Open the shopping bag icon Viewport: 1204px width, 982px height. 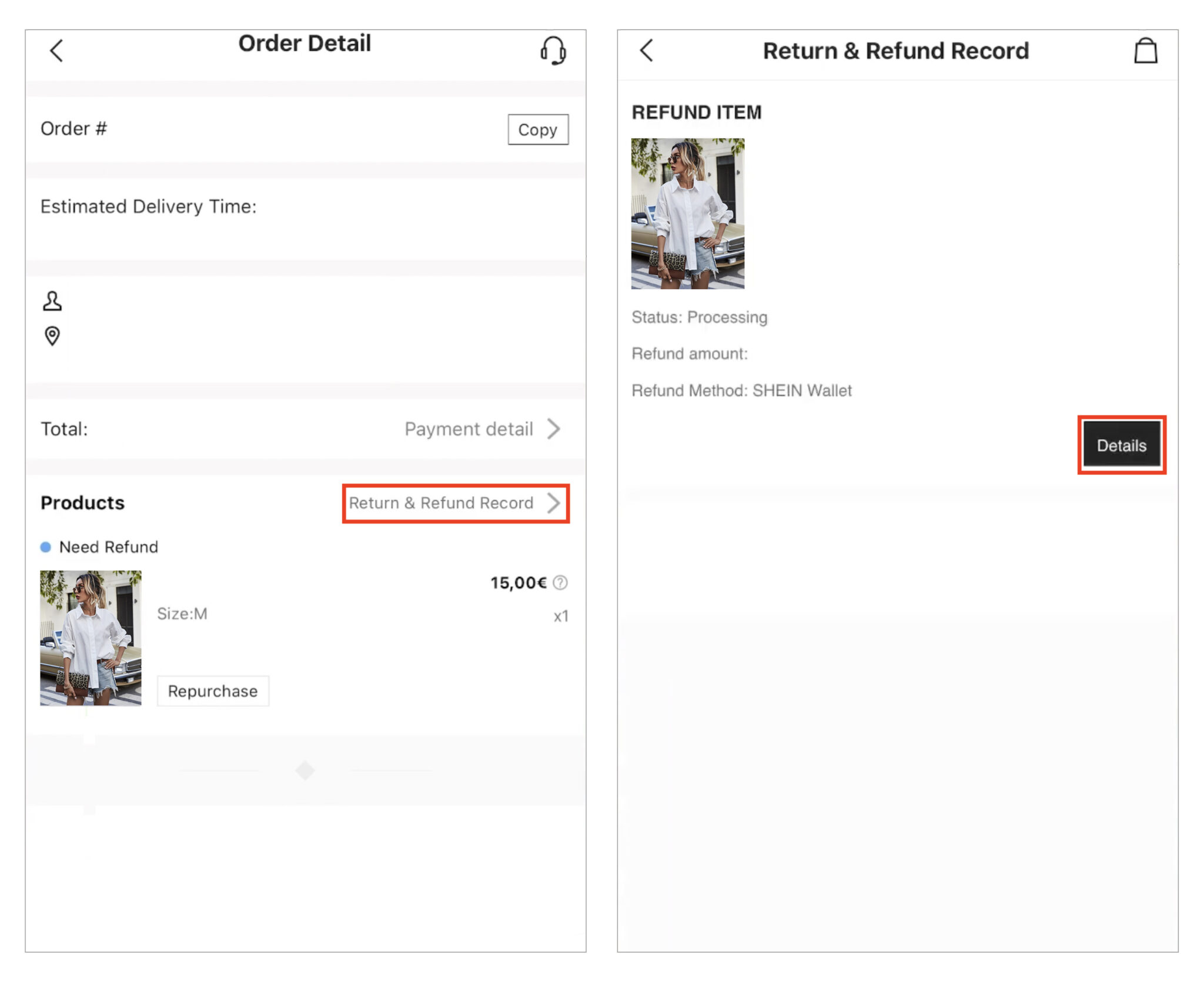point(1145,51)
